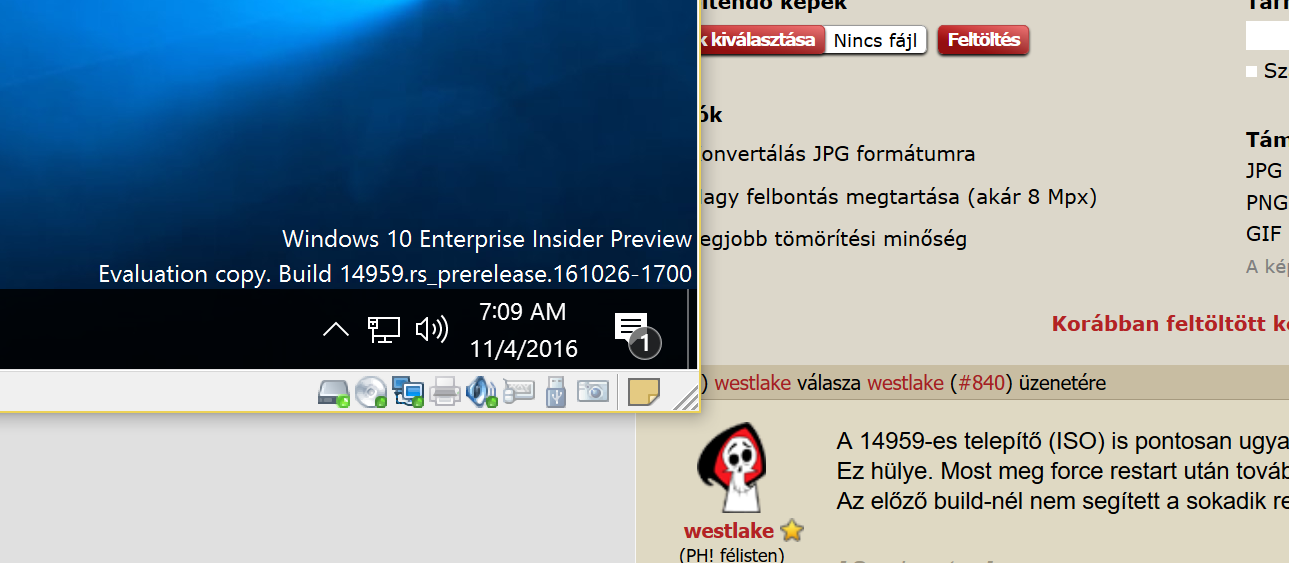Open the westlake username link under the avatar
The width and height of the screenshot is (1289, 563).
point(729,531)
